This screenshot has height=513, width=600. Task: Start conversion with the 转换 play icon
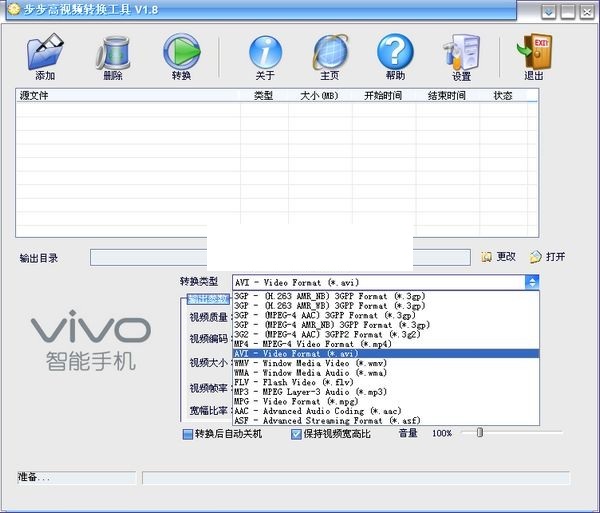[x=181, y=52]
